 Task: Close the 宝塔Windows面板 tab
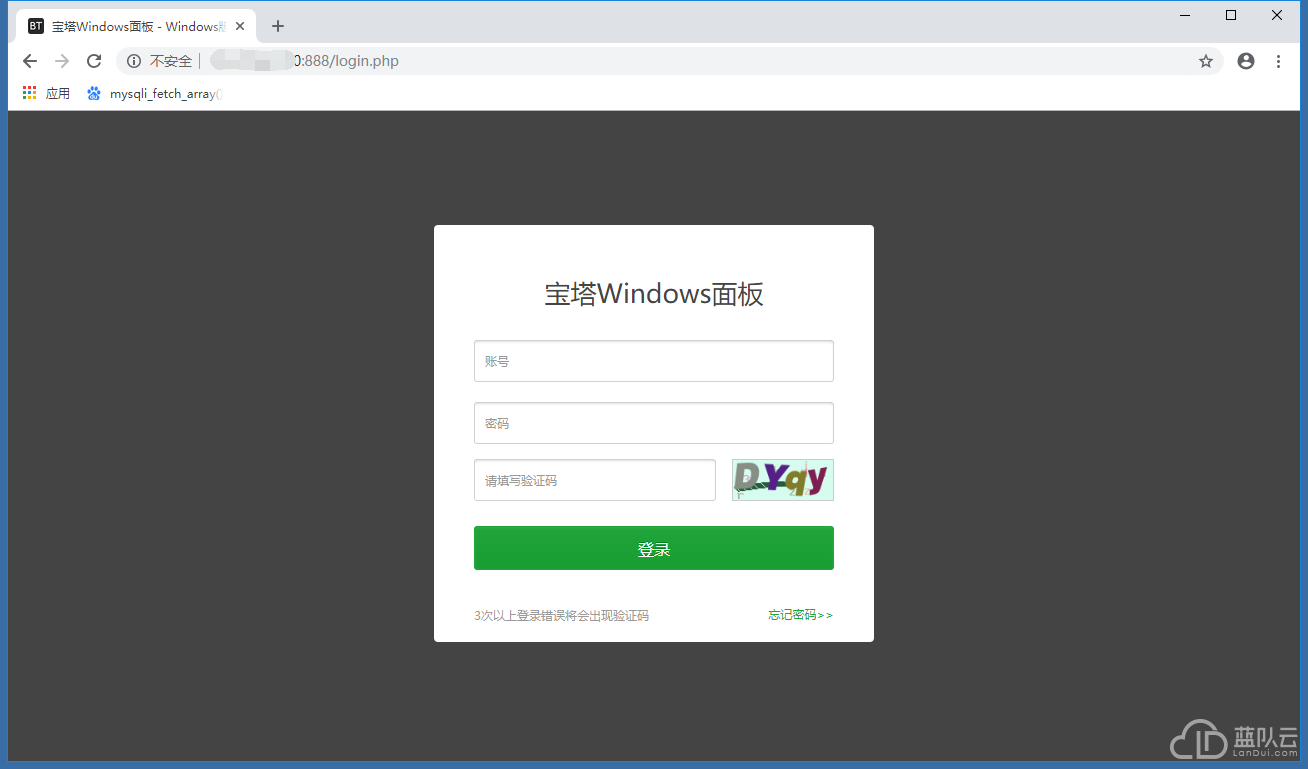240,26
